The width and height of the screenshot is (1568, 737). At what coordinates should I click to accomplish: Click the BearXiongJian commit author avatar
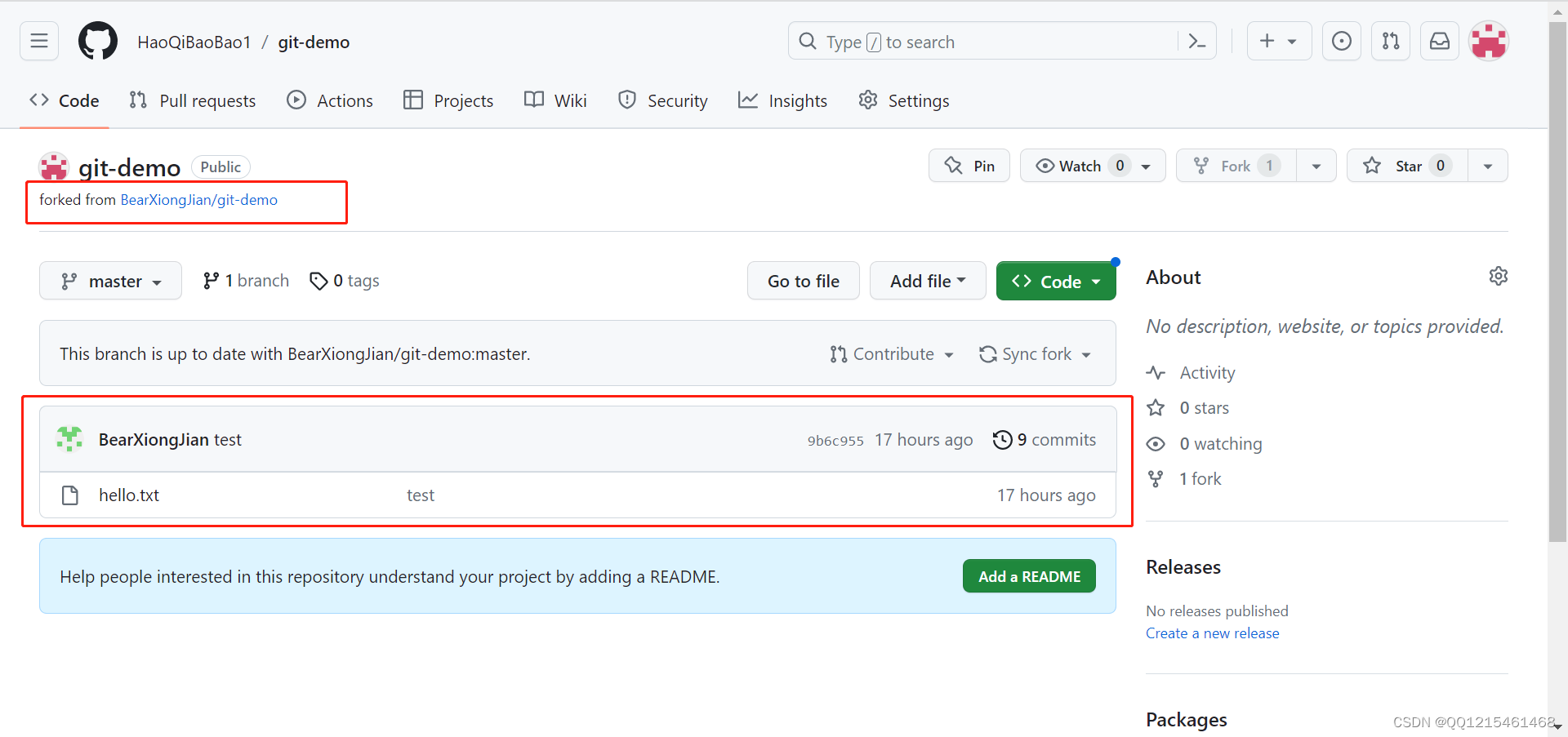point(69,439)
